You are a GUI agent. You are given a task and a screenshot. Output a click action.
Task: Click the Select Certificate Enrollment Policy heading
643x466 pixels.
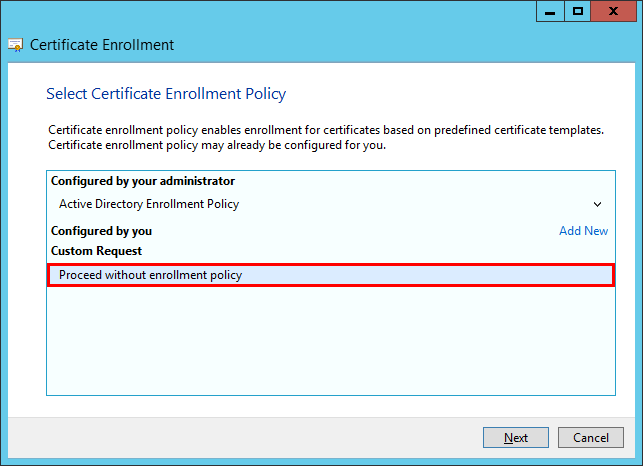[166, 94]
